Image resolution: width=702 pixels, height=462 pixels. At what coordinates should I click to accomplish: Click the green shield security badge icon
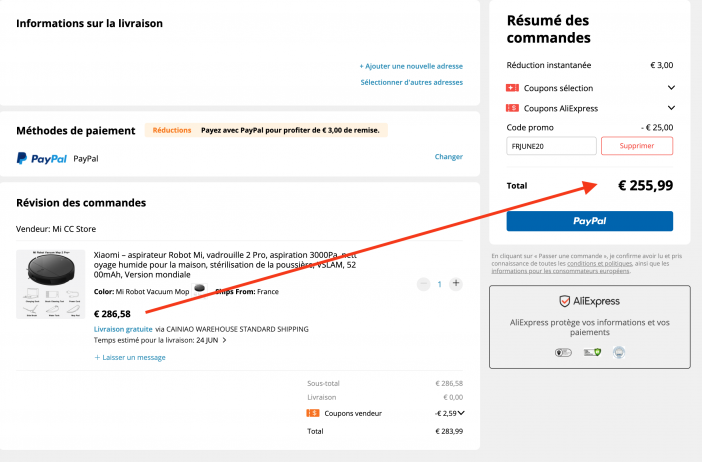(592, 352)
